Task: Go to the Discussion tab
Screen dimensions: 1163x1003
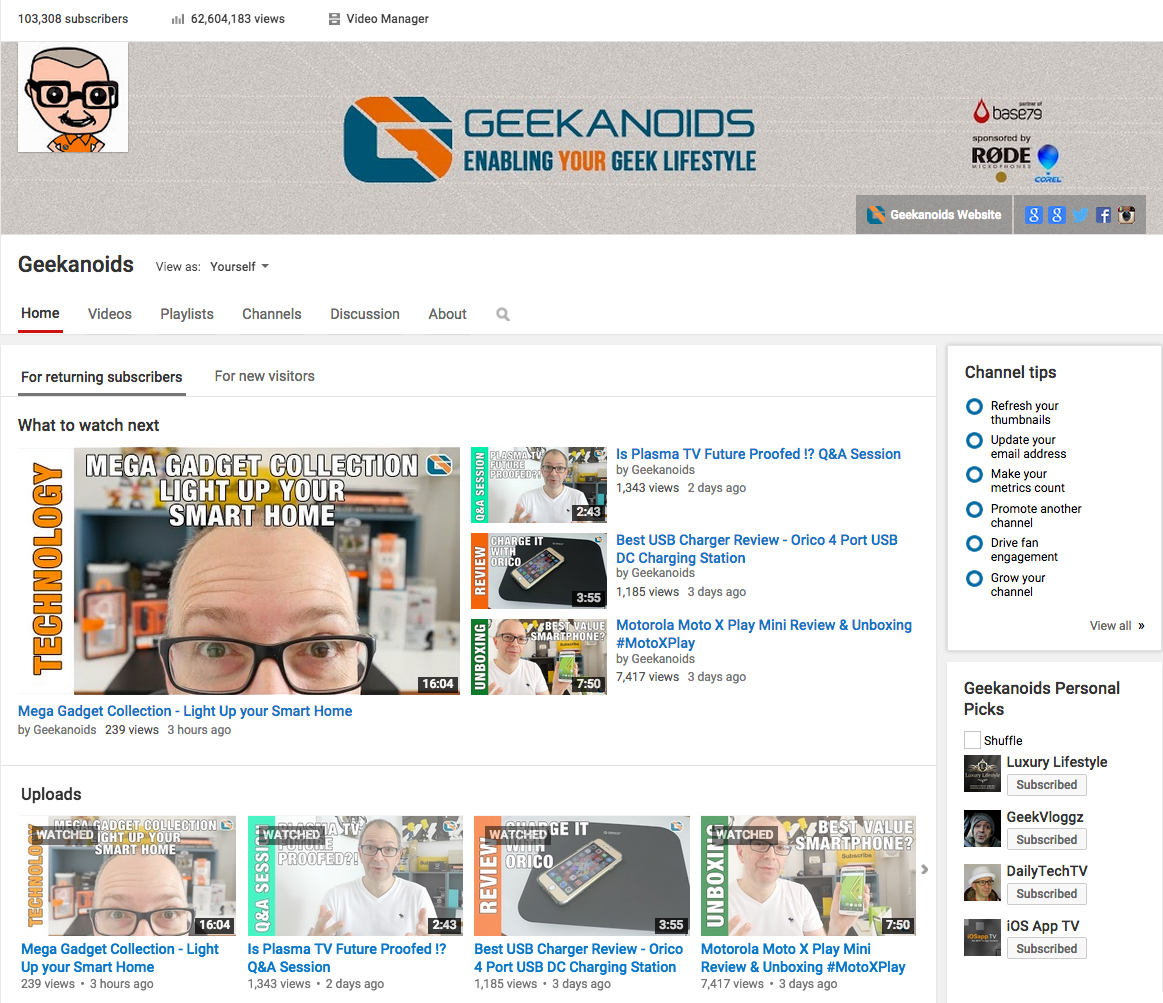Action: click(x=365, y=314)
